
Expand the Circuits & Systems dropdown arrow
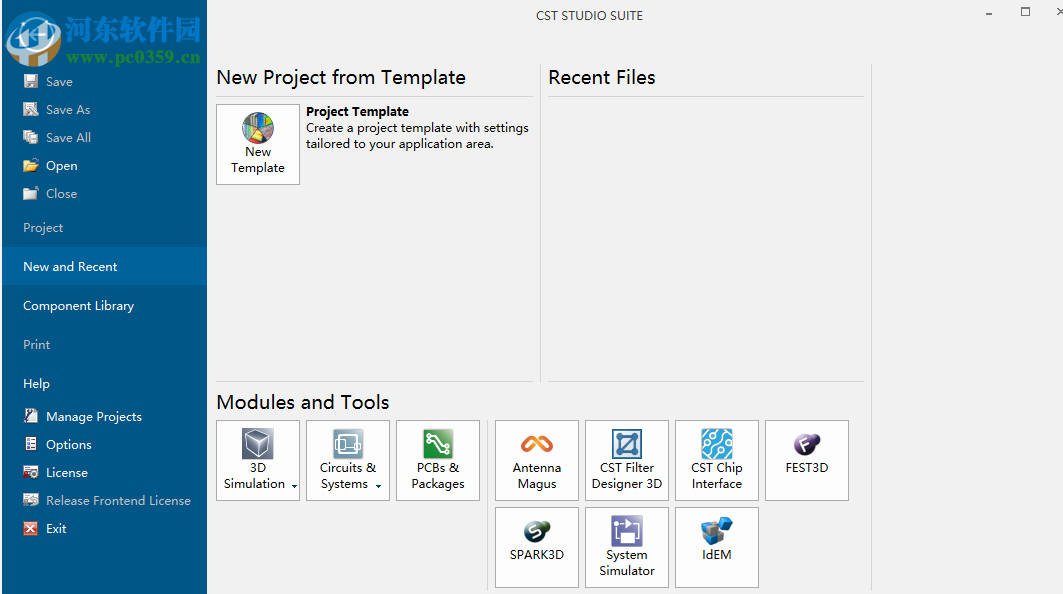pyautogui.click(x=378, y=486)
